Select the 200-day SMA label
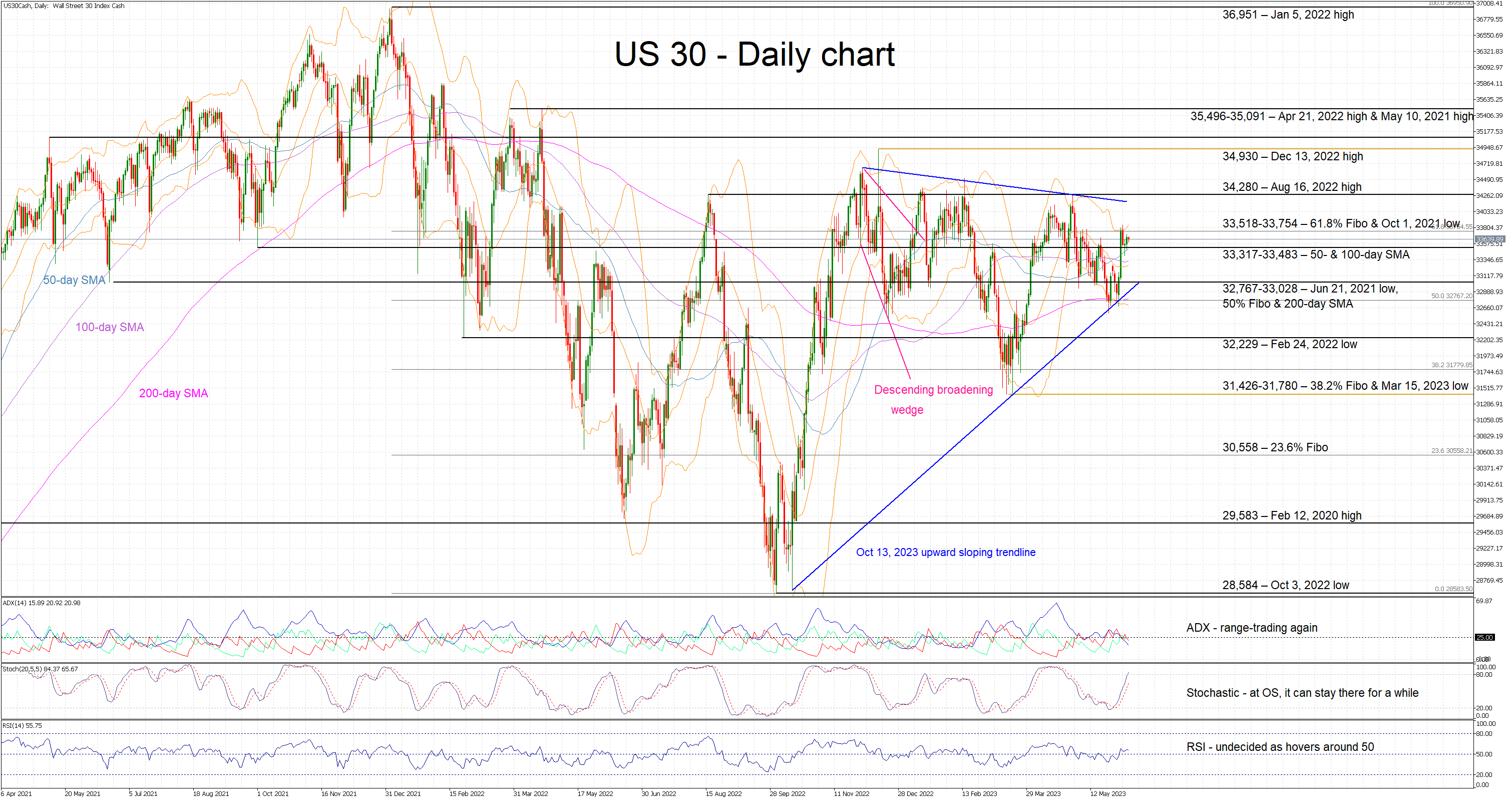1512x800 pixels. coord(173,393)
